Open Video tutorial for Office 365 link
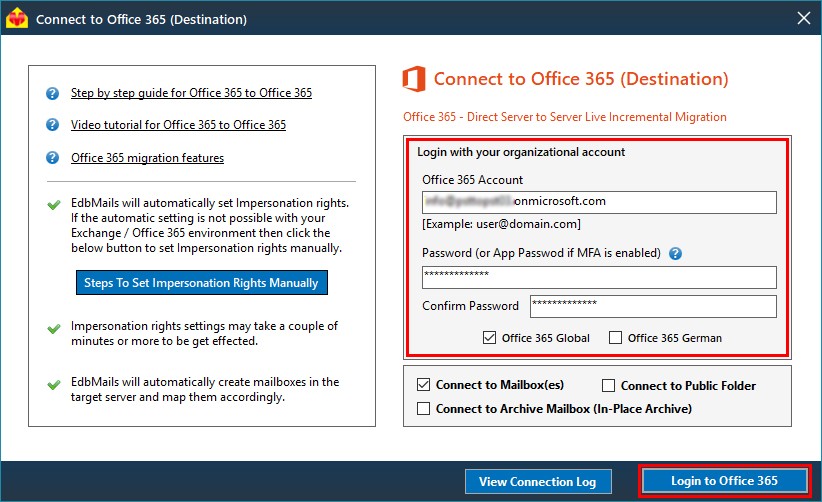 (178, 125)
